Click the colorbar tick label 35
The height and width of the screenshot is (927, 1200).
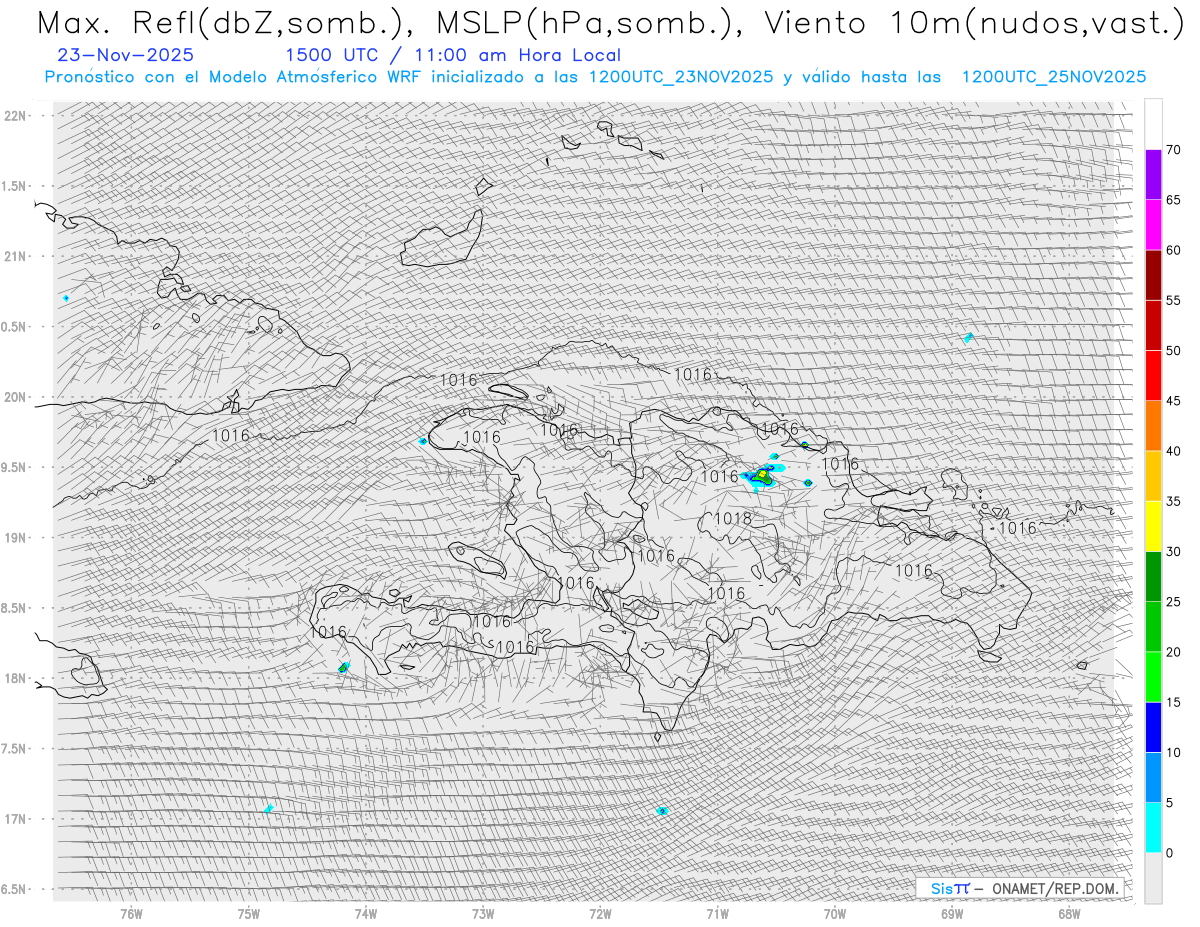point(1173,501)
